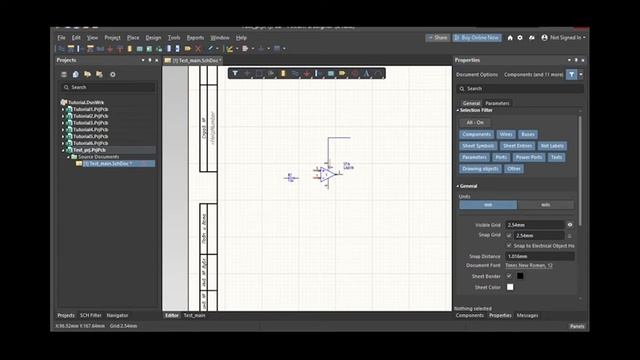Switch to the SCH Filter panel tab
This screenshot has width=640, height=360.
pos(91,316)
